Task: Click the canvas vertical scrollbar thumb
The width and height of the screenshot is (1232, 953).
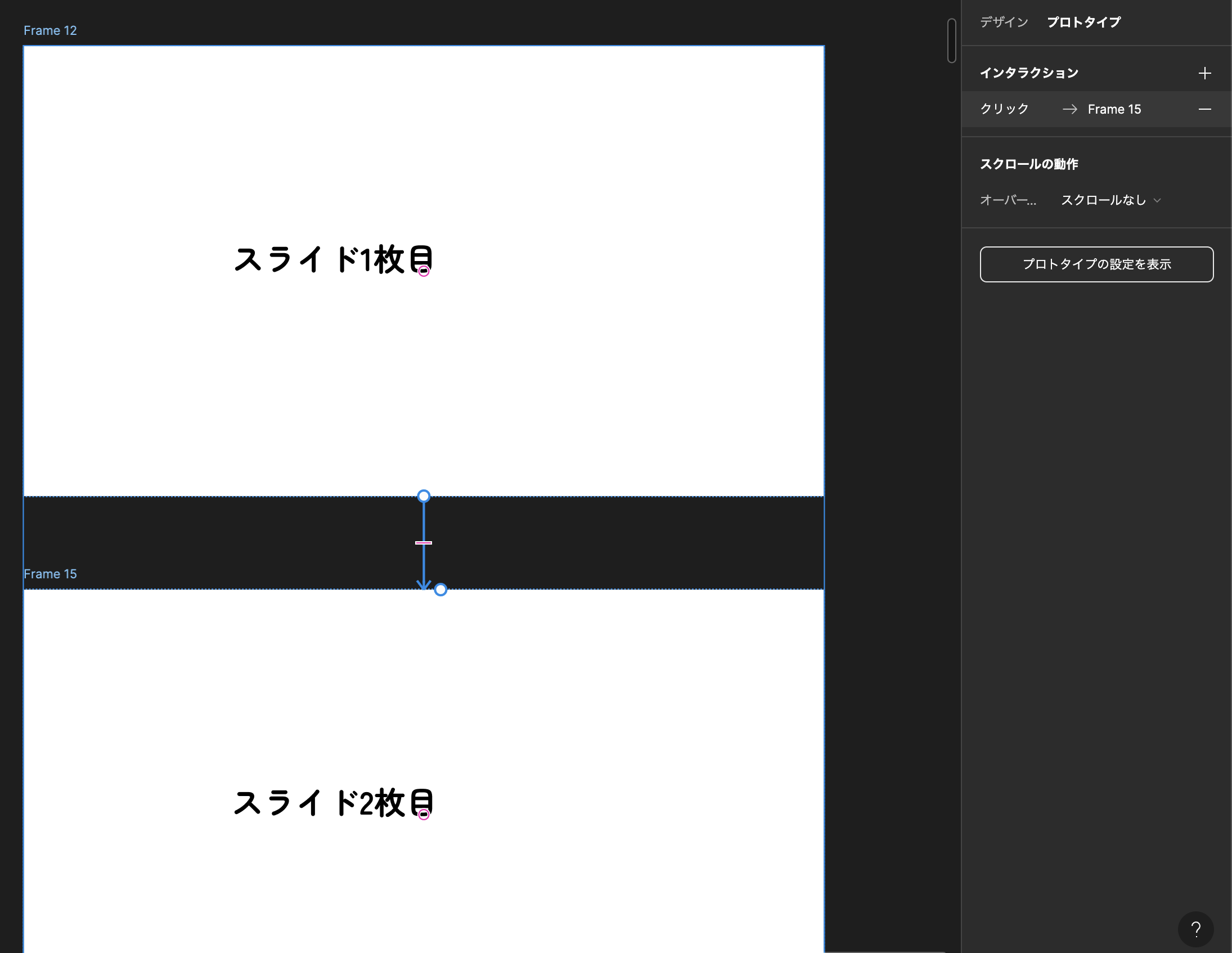Action: pyautogui.click(x=952, y=41)
